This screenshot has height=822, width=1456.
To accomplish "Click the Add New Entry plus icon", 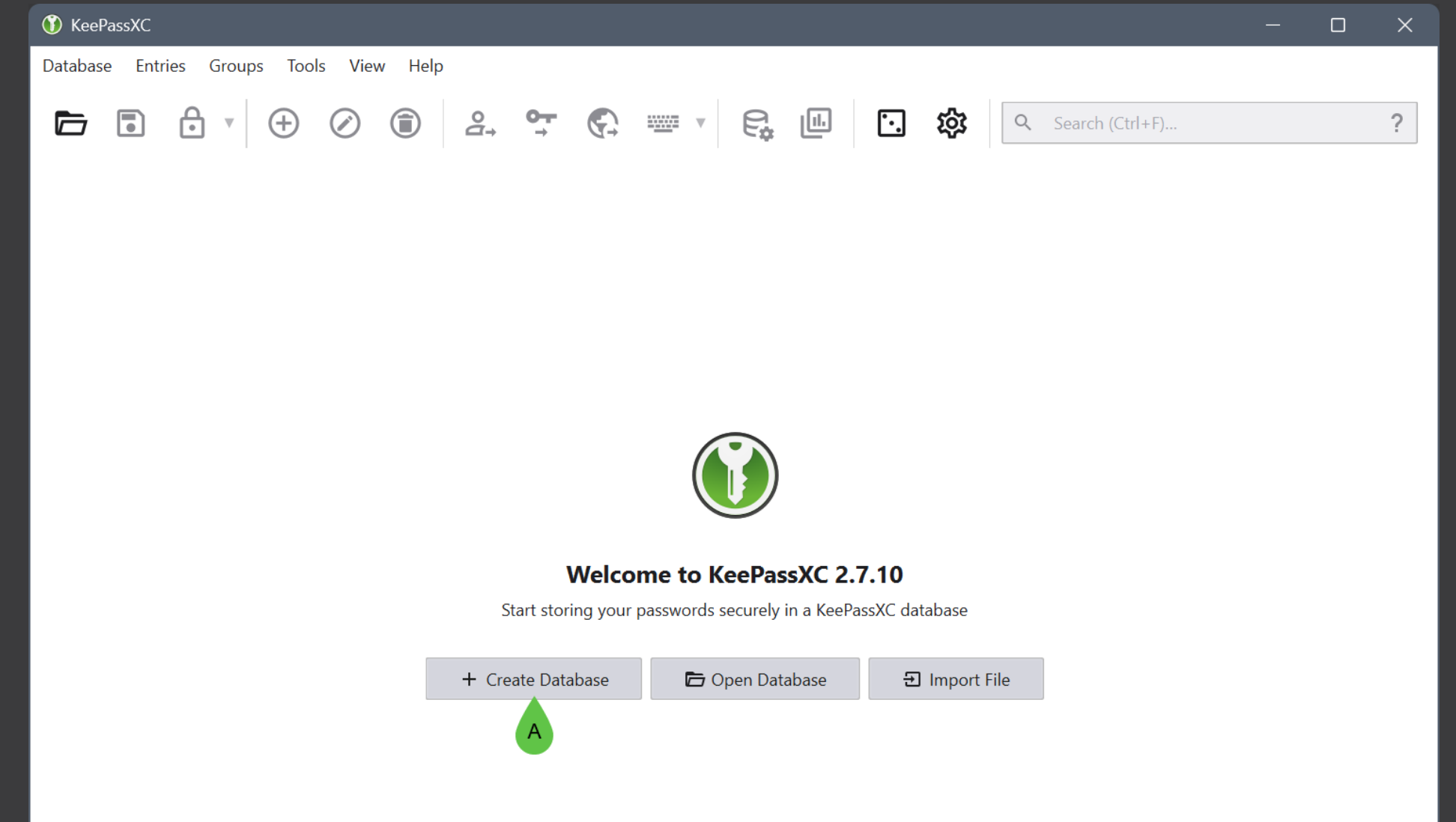I will (284, 123).
